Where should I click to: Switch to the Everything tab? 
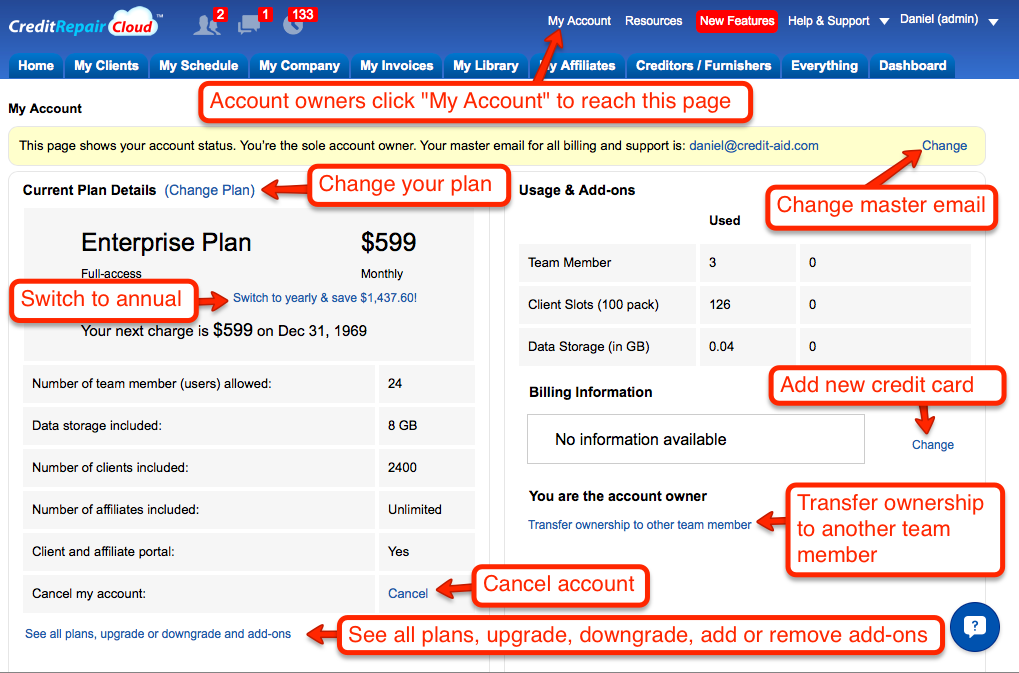pos(824,66)
